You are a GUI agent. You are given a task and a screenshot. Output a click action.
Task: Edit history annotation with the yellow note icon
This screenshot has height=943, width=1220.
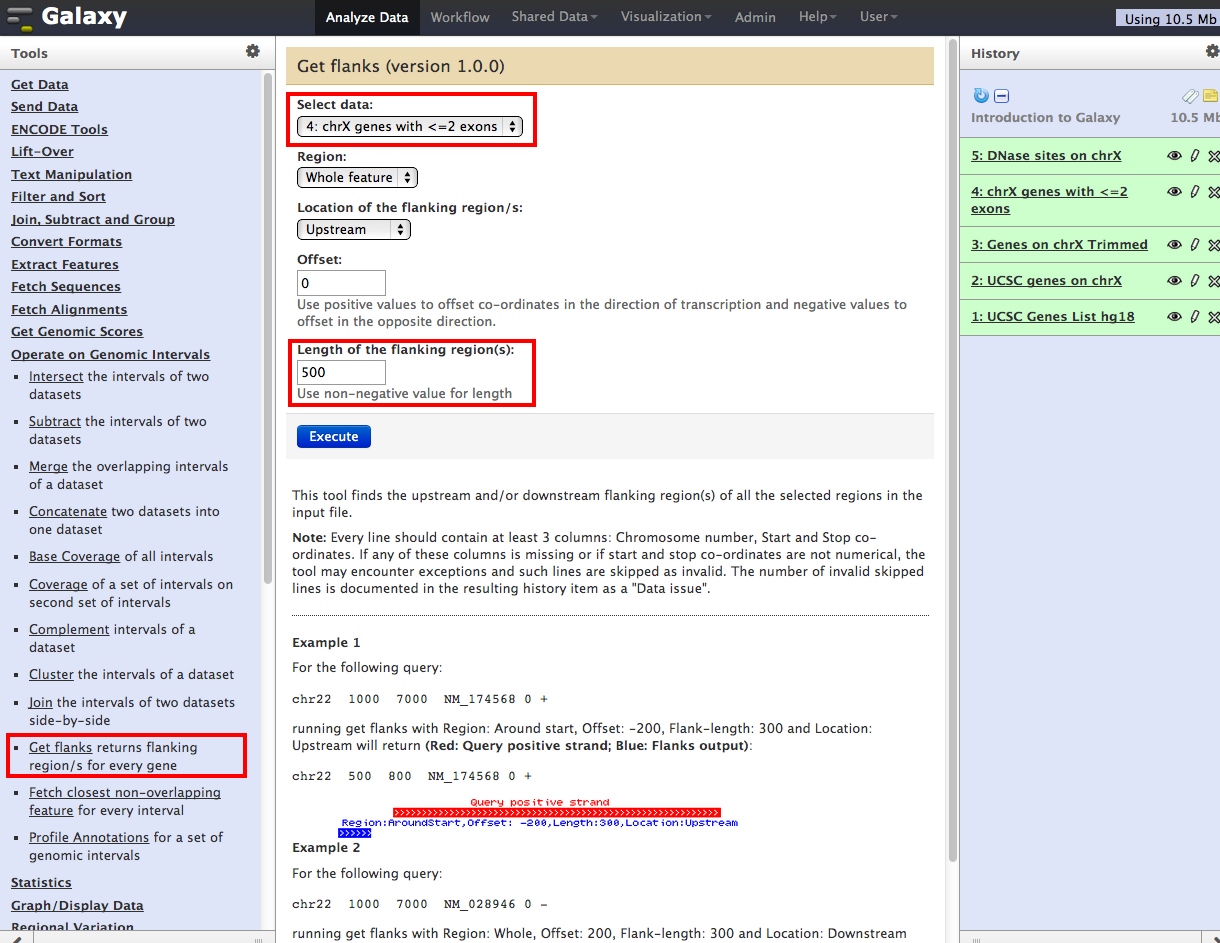click(x=1211, y=96)
